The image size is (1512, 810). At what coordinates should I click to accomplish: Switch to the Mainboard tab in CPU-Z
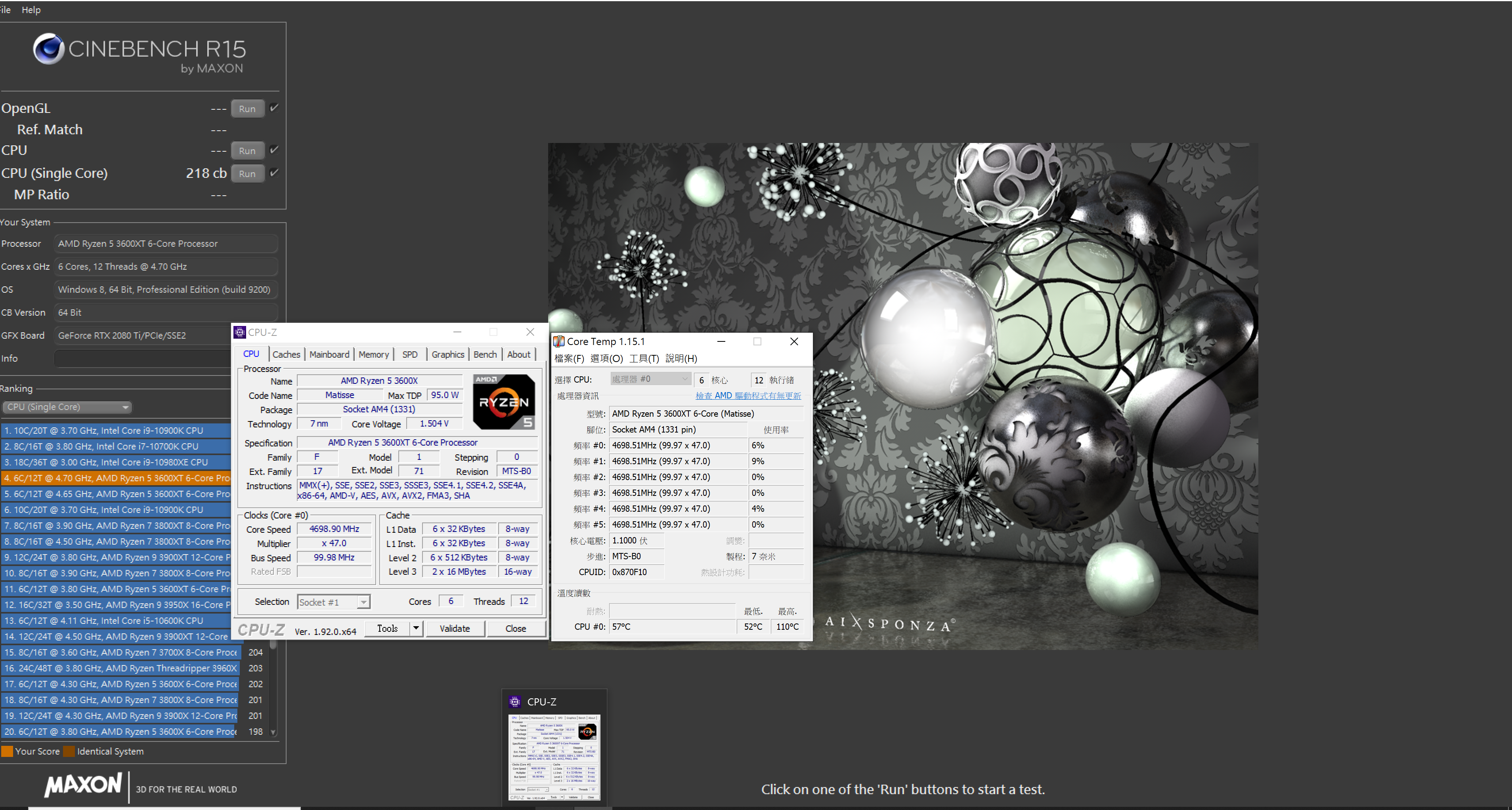pyautogui.click(x=329, y=354)
